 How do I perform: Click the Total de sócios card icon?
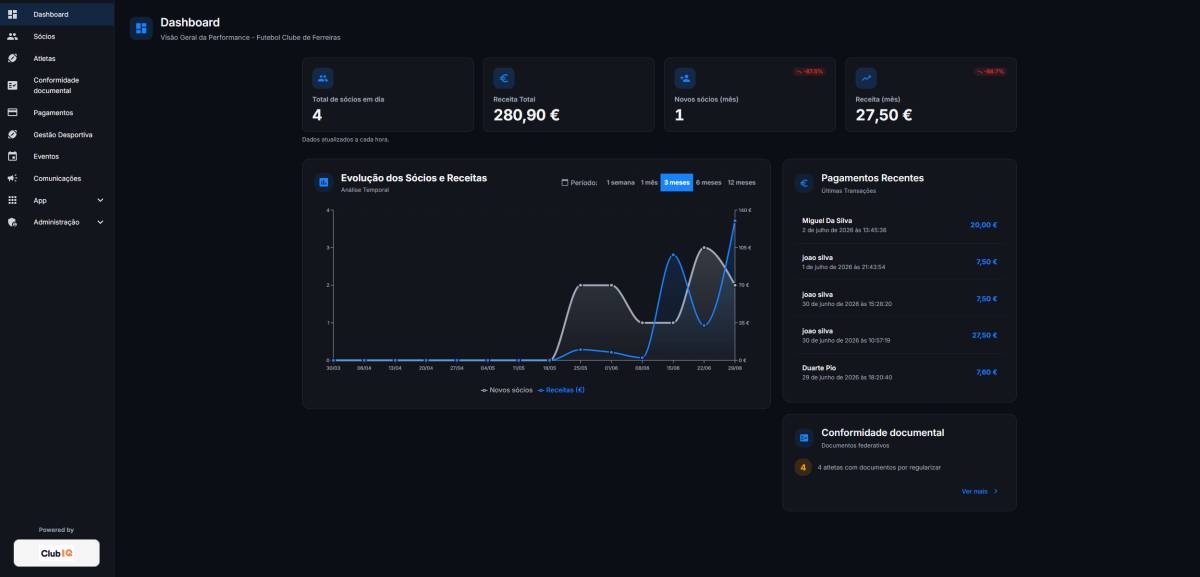(x=323, y=78)
